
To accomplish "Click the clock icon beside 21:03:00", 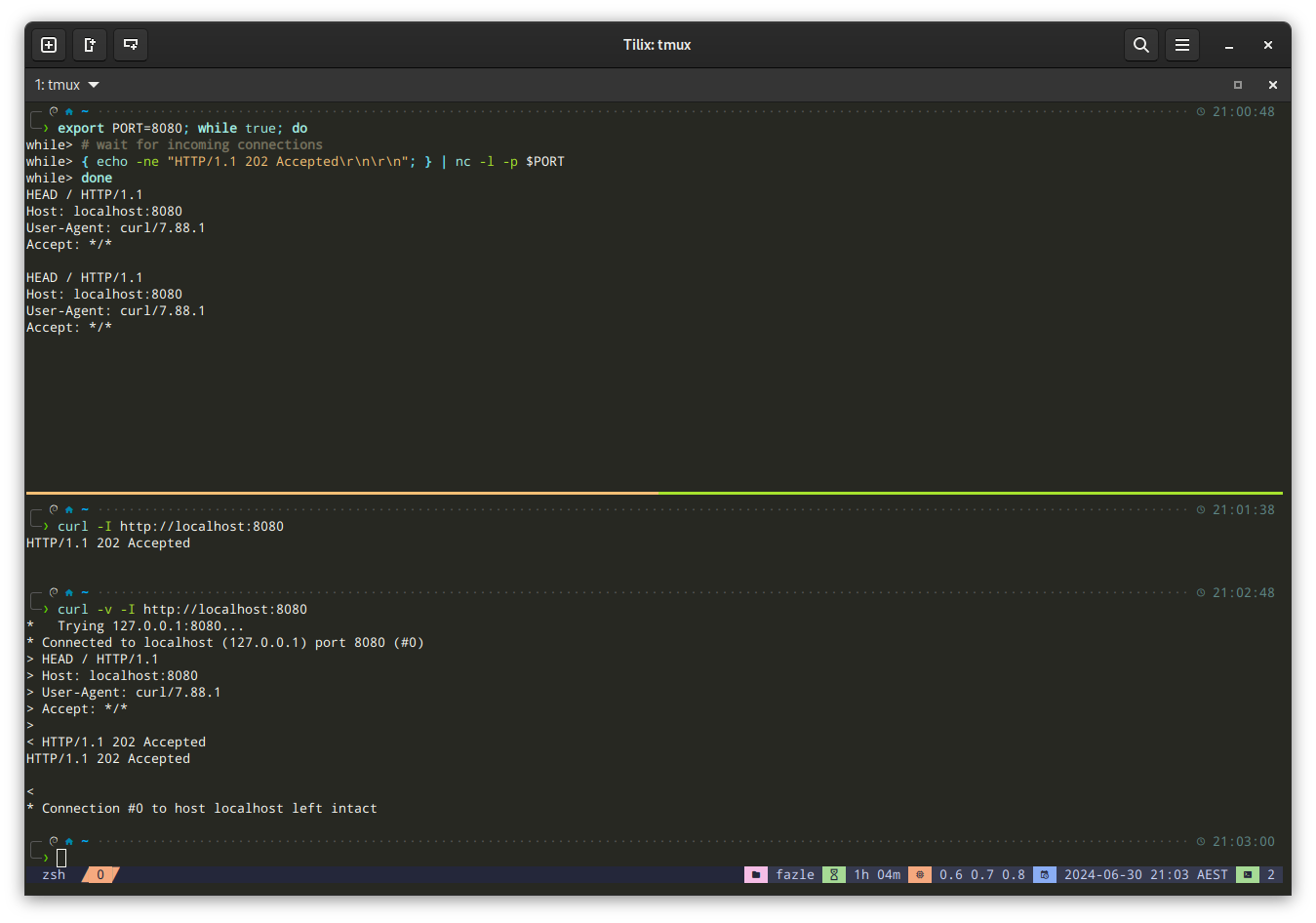I will (1201, 841).
